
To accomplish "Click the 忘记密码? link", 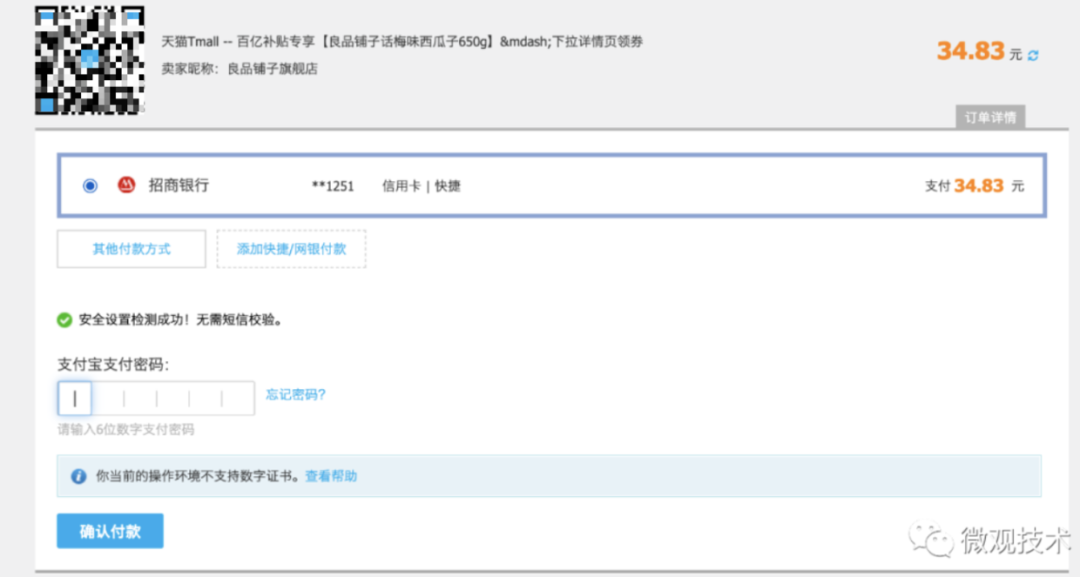I will tap(295, 395).
